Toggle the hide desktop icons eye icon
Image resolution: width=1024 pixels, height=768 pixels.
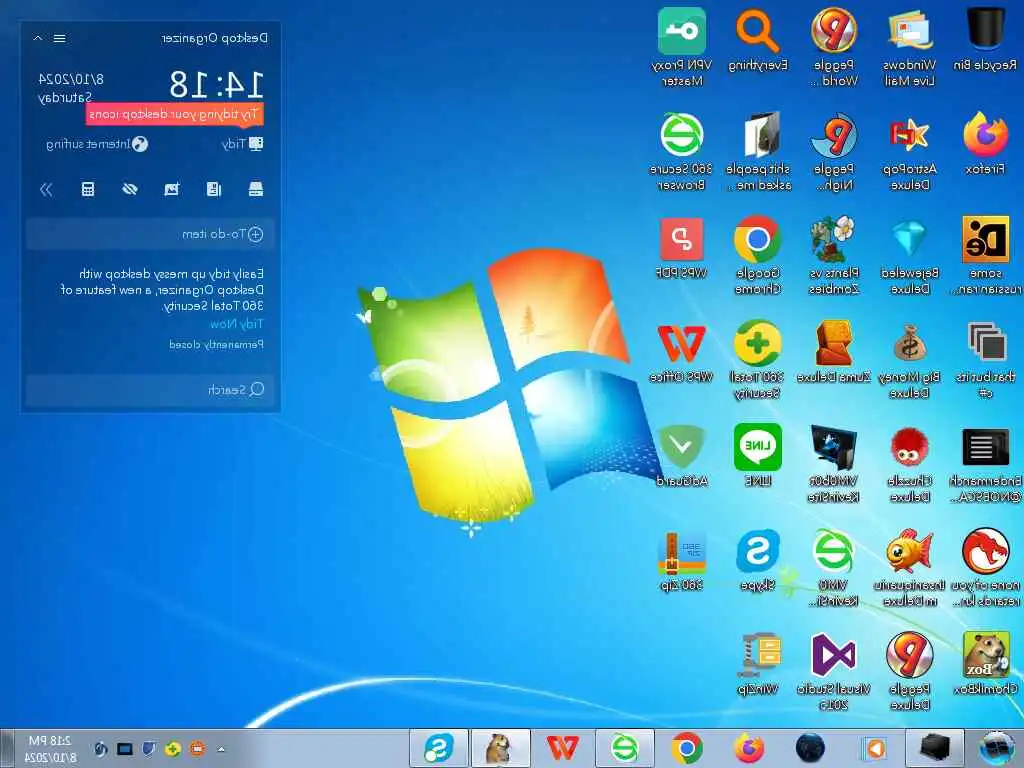[130, 189]
